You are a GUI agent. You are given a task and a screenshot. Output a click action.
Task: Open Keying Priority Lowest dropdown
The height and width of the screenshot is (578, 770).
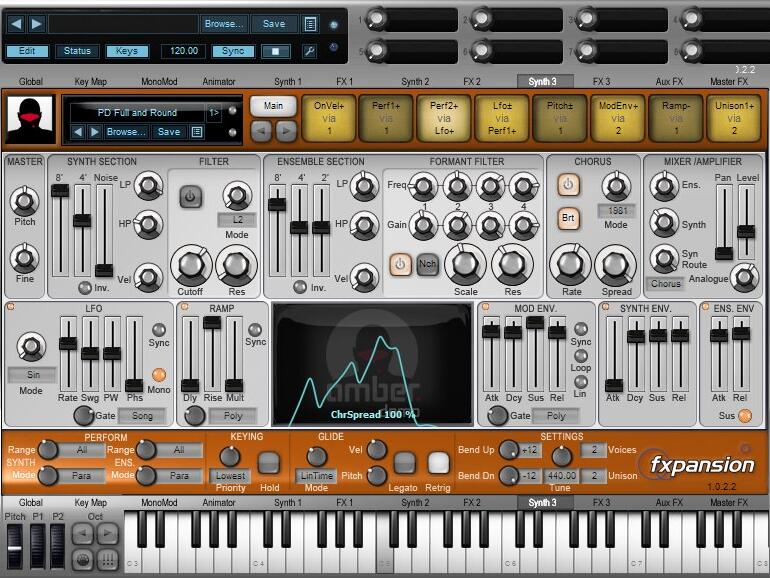[x=230, y=475]
